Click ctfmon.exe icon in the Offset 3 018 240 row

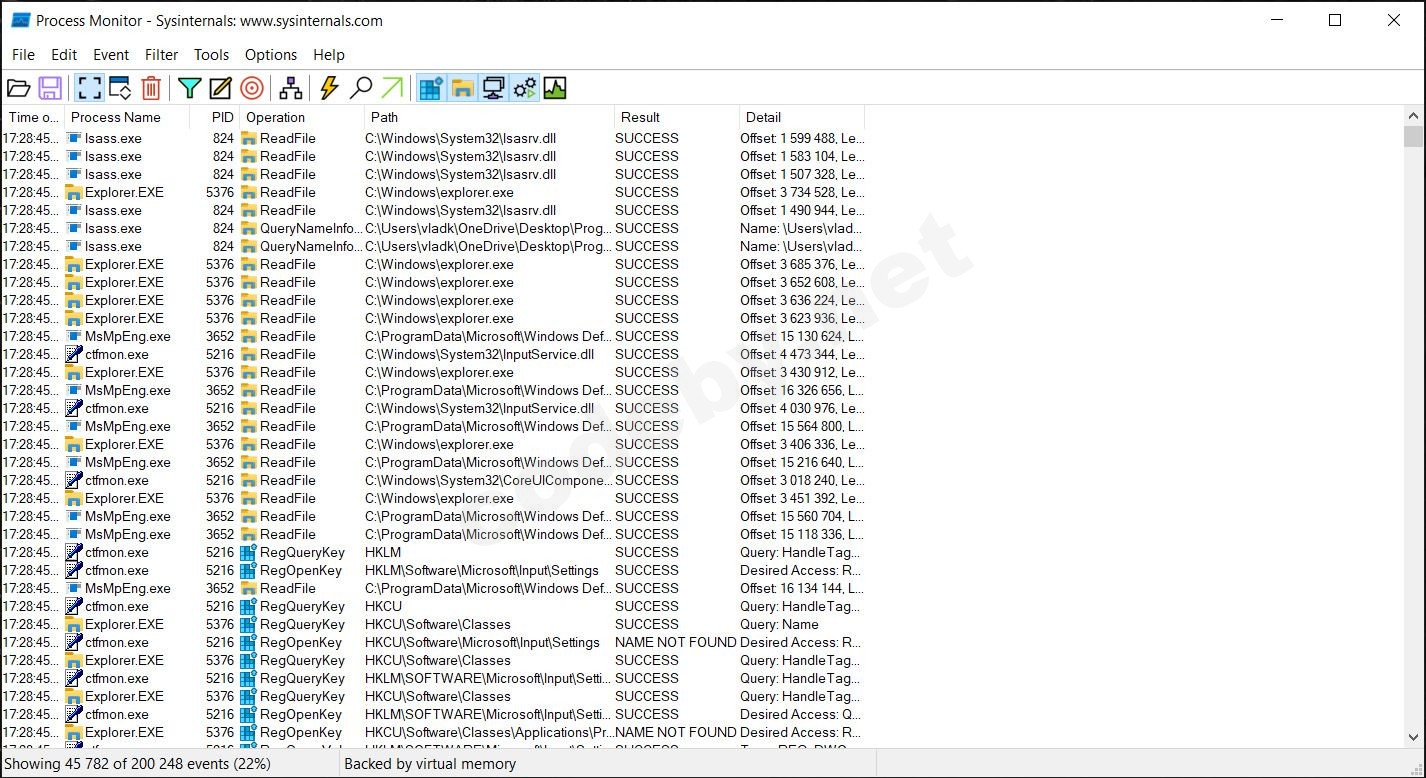pyautogui.click(x=74, y=480)
